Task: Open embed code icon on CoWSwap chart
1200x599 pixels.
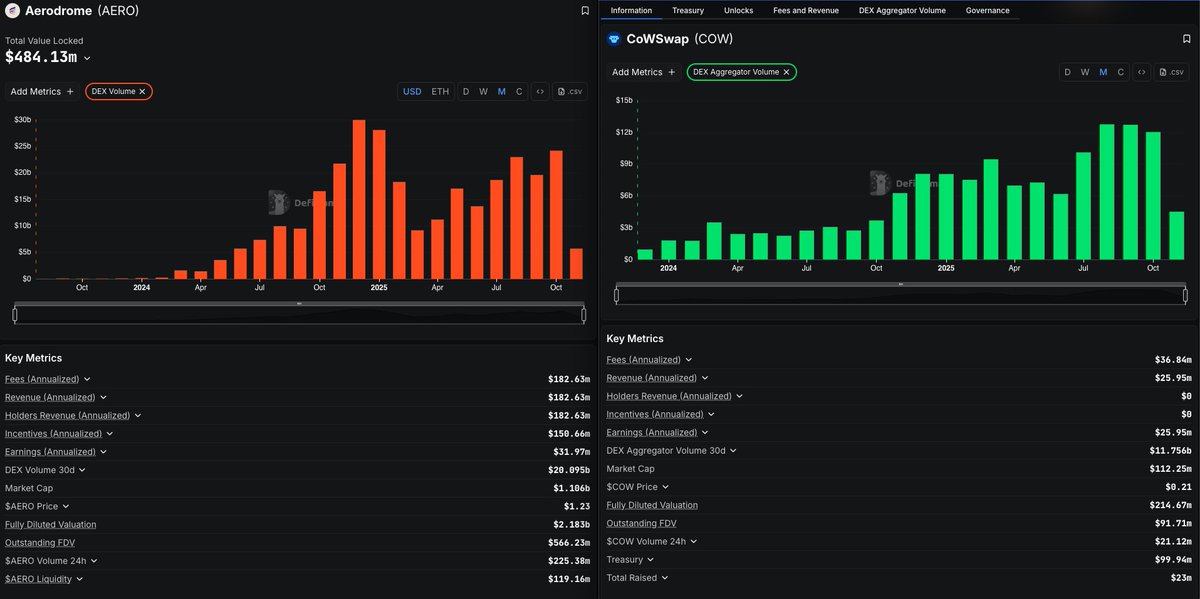Action: tap(1142, 72)
